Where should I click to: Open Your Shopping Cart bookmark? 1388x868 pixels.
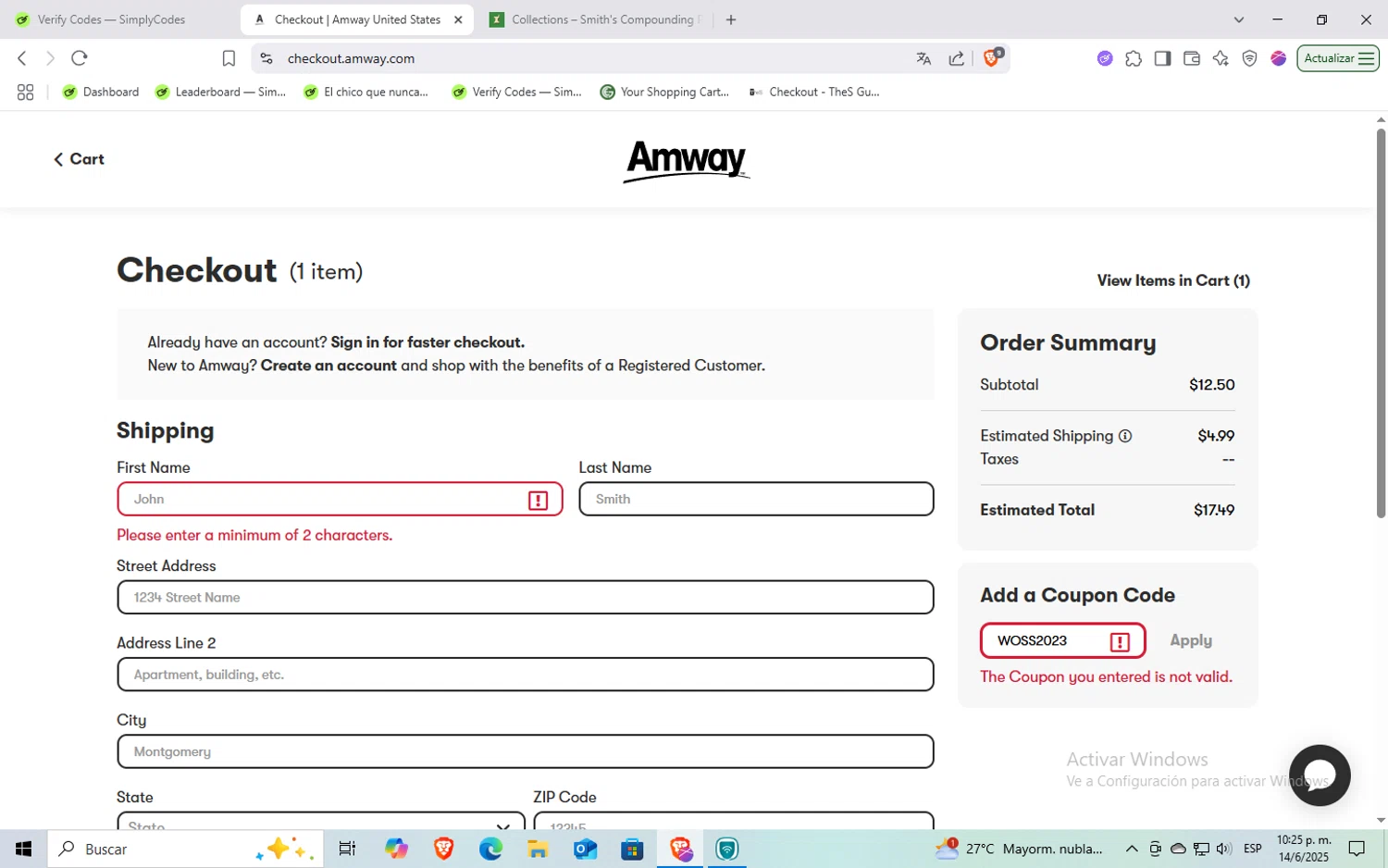(x=664, y=92)
